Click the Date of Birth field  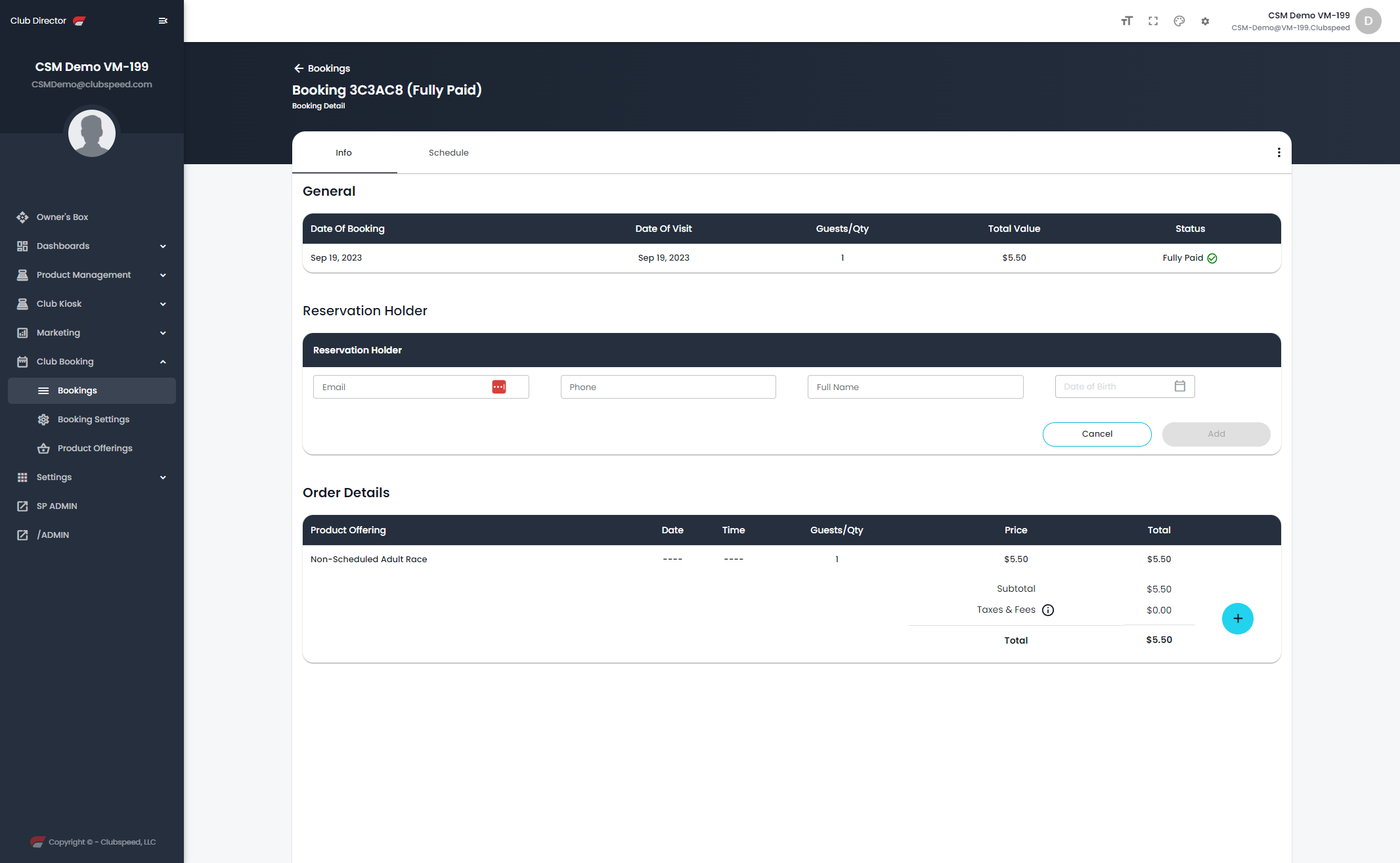(x=1125, y=386)
